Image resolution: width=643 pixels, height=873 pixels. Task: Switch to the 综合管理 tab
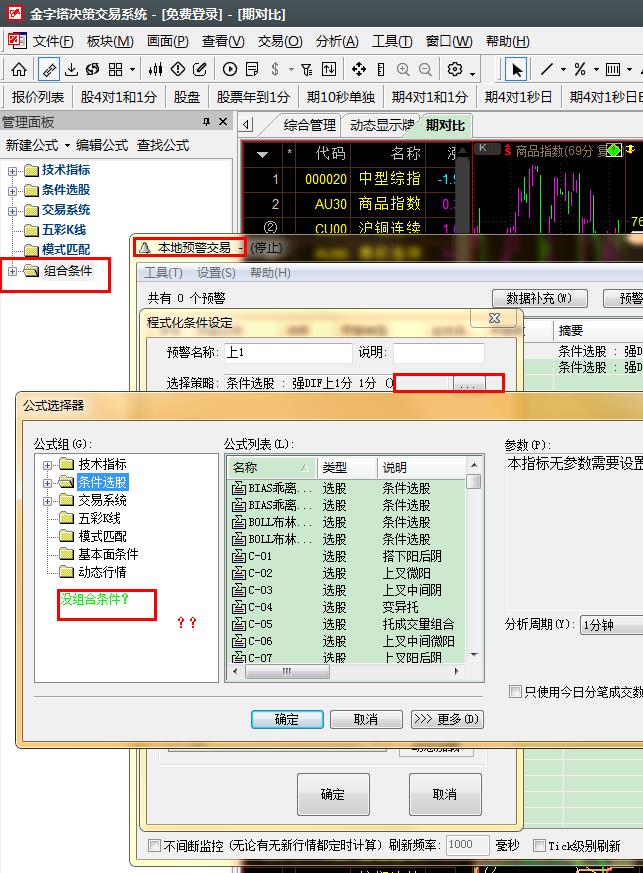[x=310, y=125]
